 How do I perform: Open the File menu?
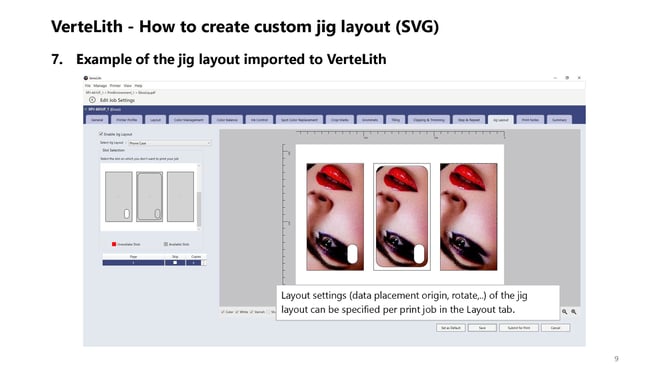click(88, 86)
